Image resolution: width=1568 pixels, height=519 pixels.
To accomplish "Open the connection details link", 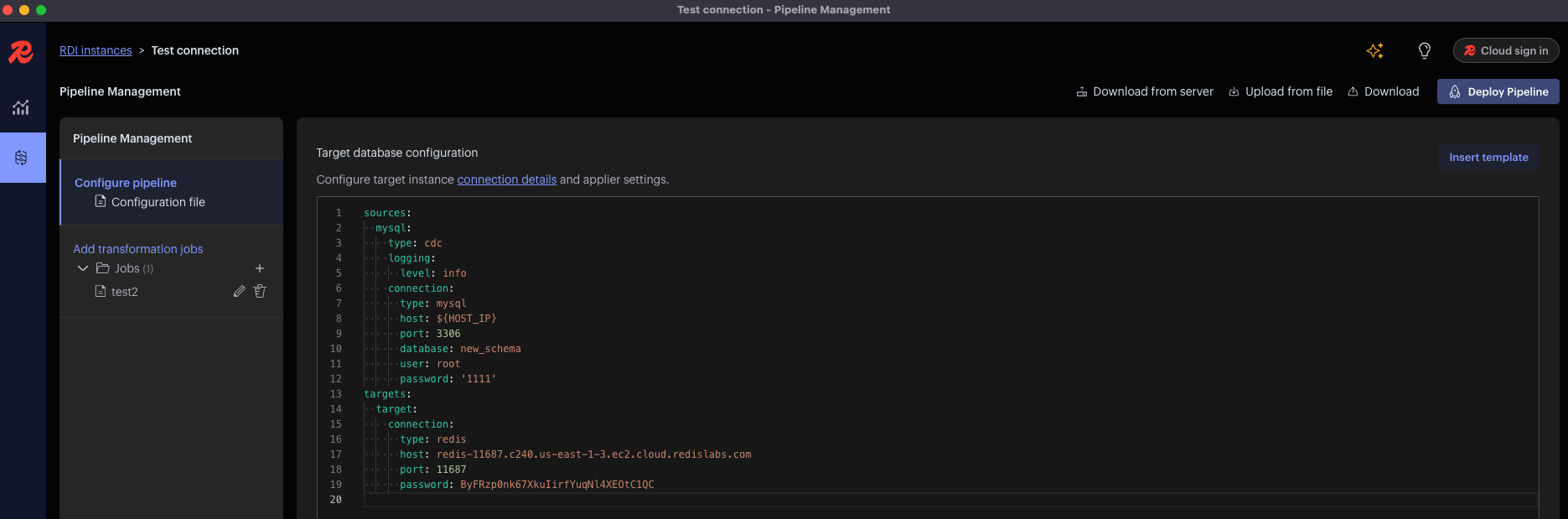I will [x=506, y=179].
